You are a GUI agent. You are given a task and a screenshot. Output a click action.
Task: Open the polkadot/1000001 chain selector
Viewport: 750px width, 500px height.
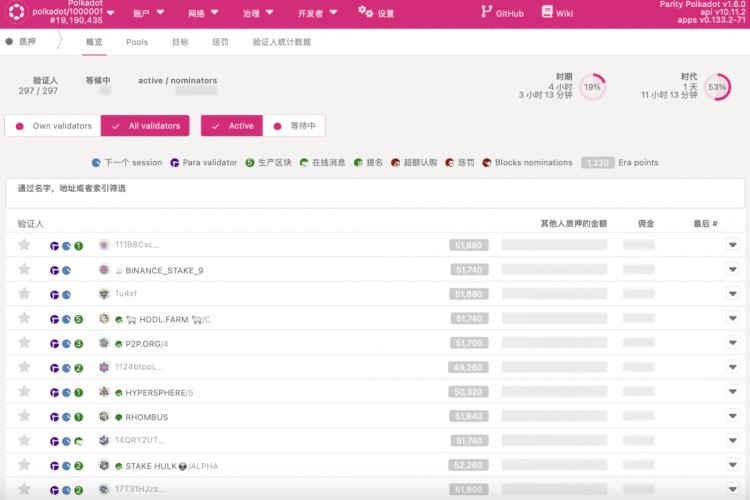(73, 12)
